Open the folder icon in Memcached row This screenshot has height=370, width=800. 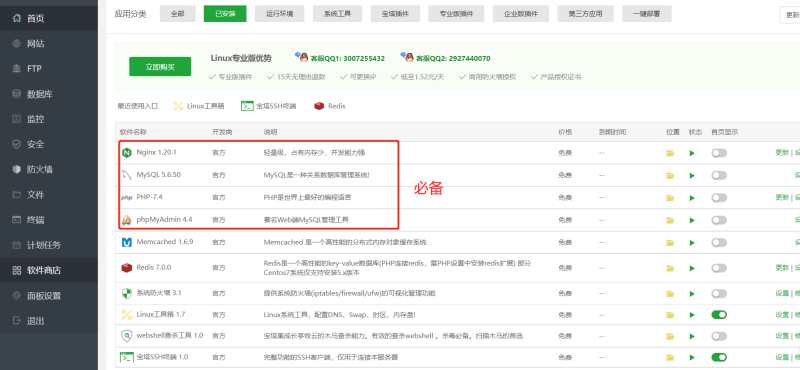click(670, 243)
